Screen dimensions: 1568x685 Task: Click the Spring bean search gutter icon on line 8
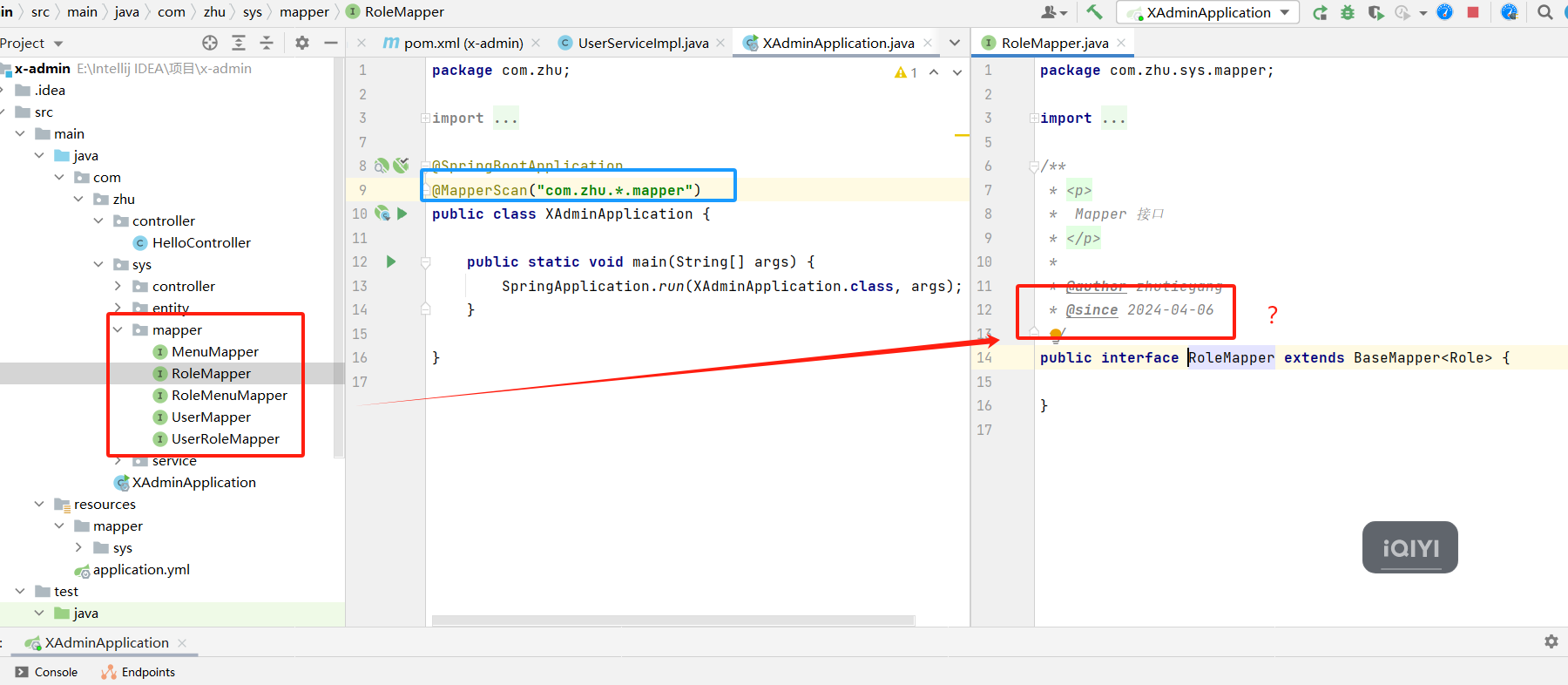click(382, 165)
